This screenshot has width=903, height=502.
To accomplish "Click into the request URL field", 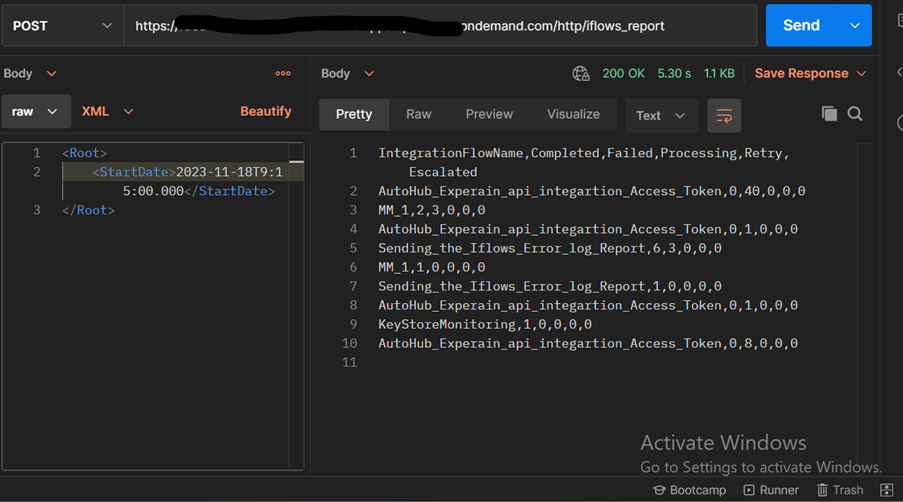I will (x=441, y=26).
